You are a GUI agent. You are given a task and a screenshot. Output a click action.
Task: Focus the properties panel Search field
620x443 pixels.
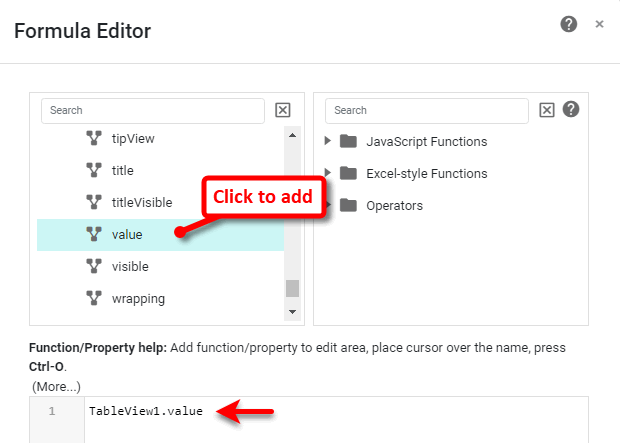tap(153, 110)
